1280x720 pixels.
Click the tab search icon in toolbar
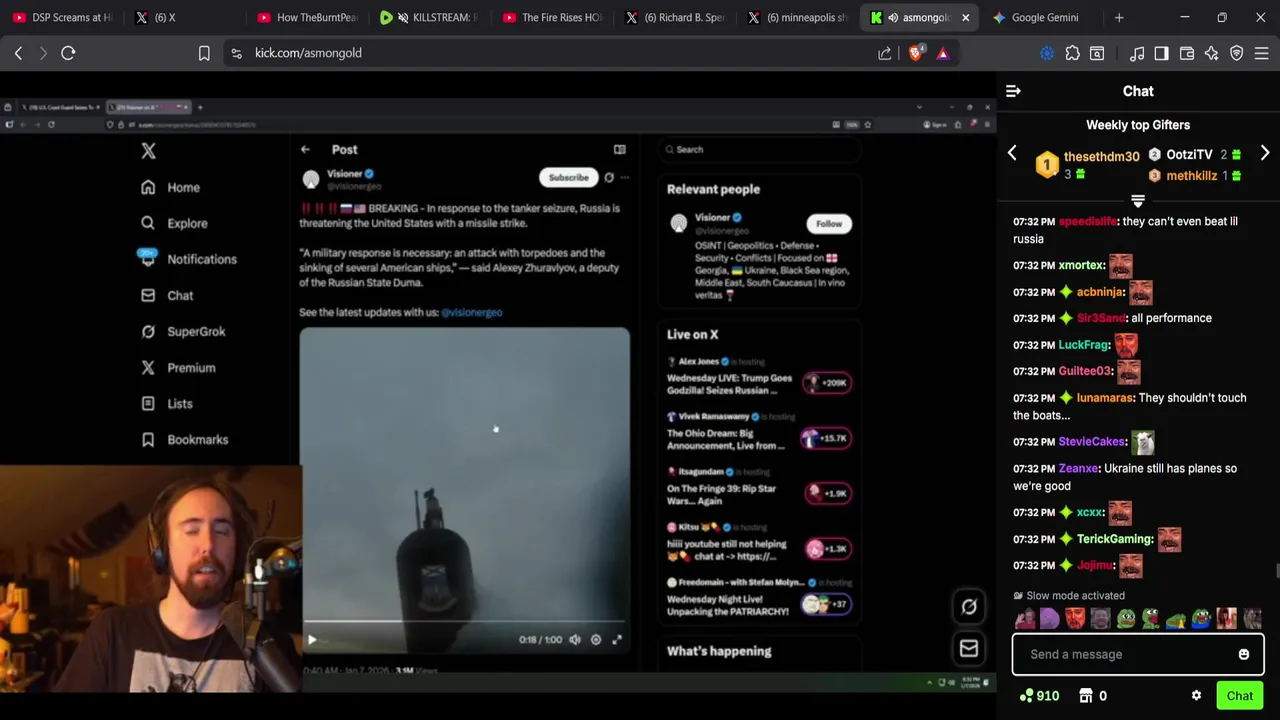[1097, 53]
